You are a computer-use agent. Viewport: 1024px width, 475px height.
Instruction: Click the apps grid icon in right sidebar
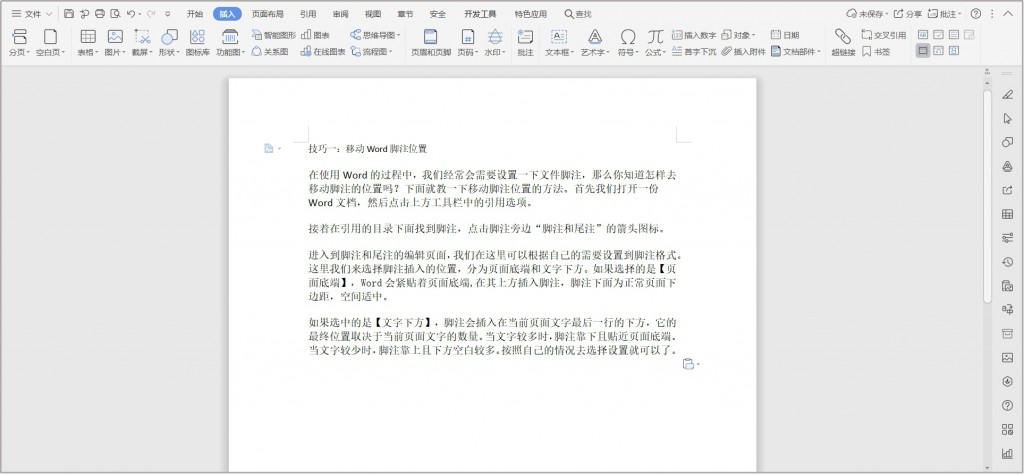[1007, 429]
